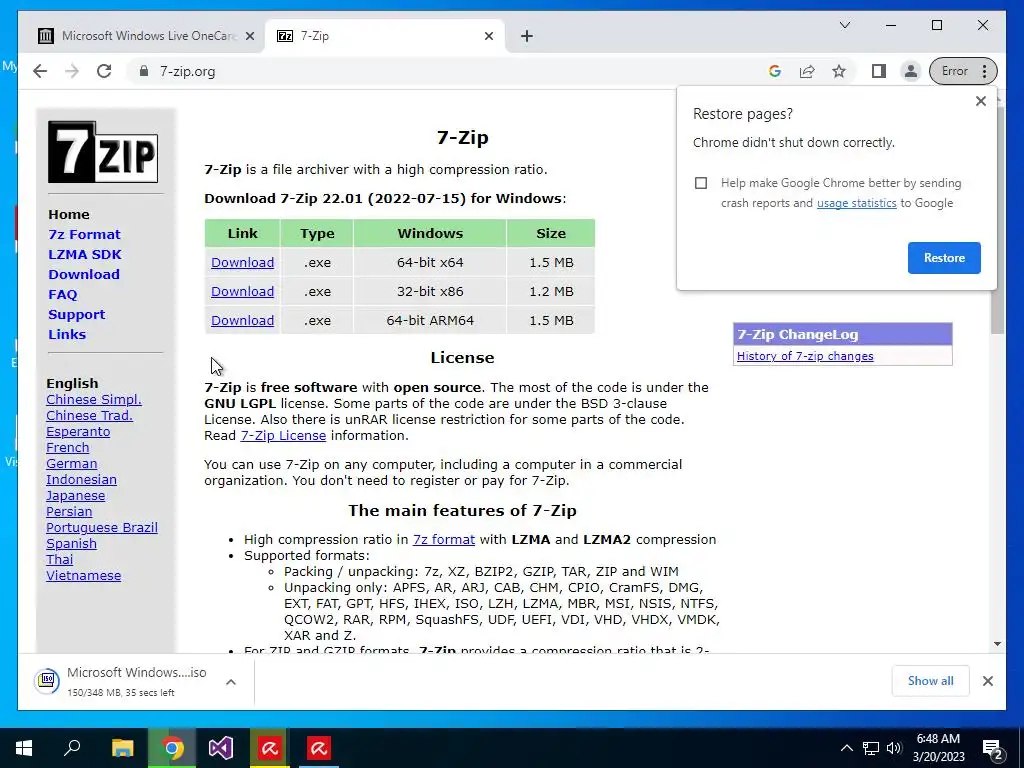1024x768 pixels.
Task: Switch language to Spanish
Action: coord(71,543)
